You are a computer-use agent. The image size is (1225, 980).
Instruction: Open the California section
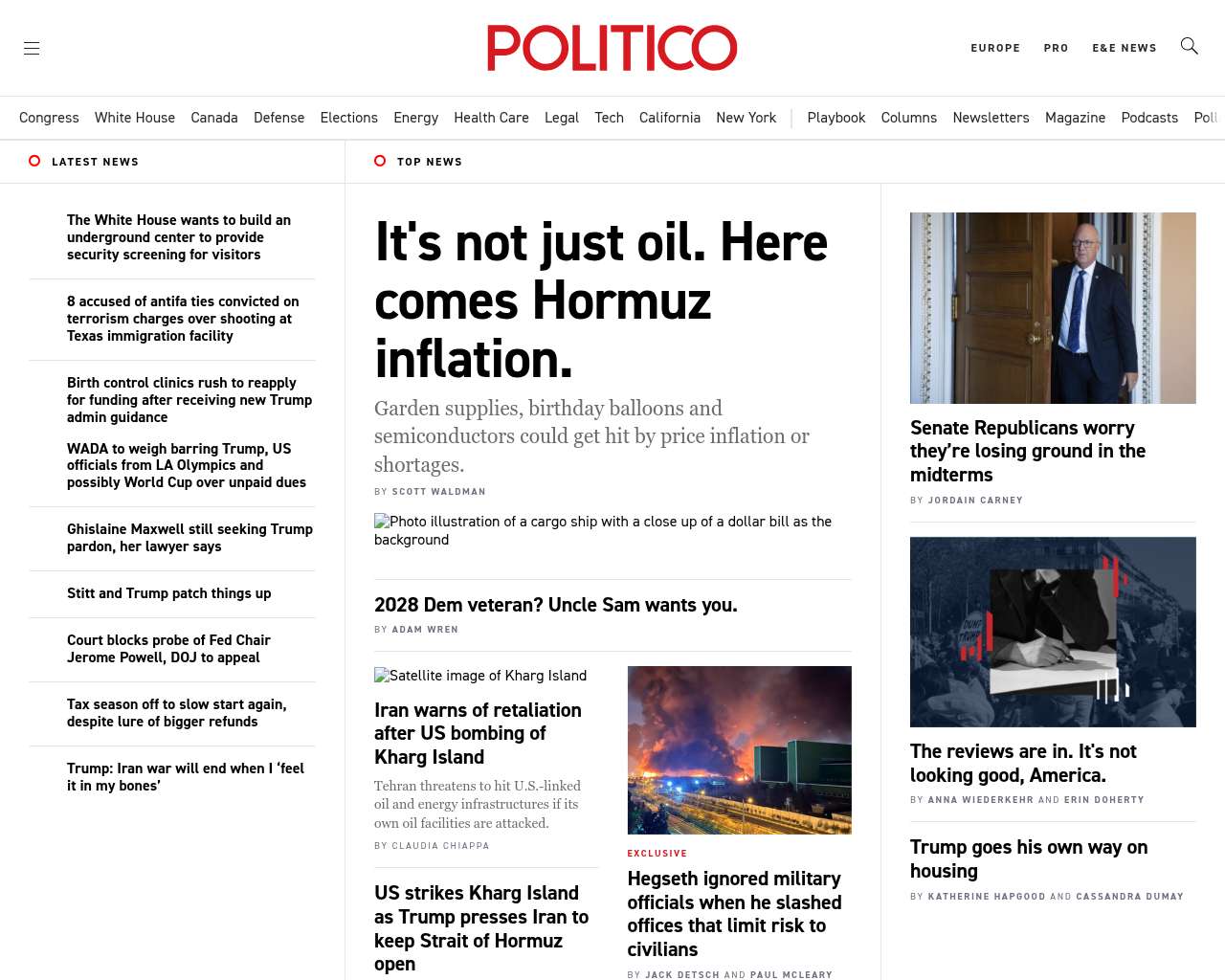click(x=670, y=118)
